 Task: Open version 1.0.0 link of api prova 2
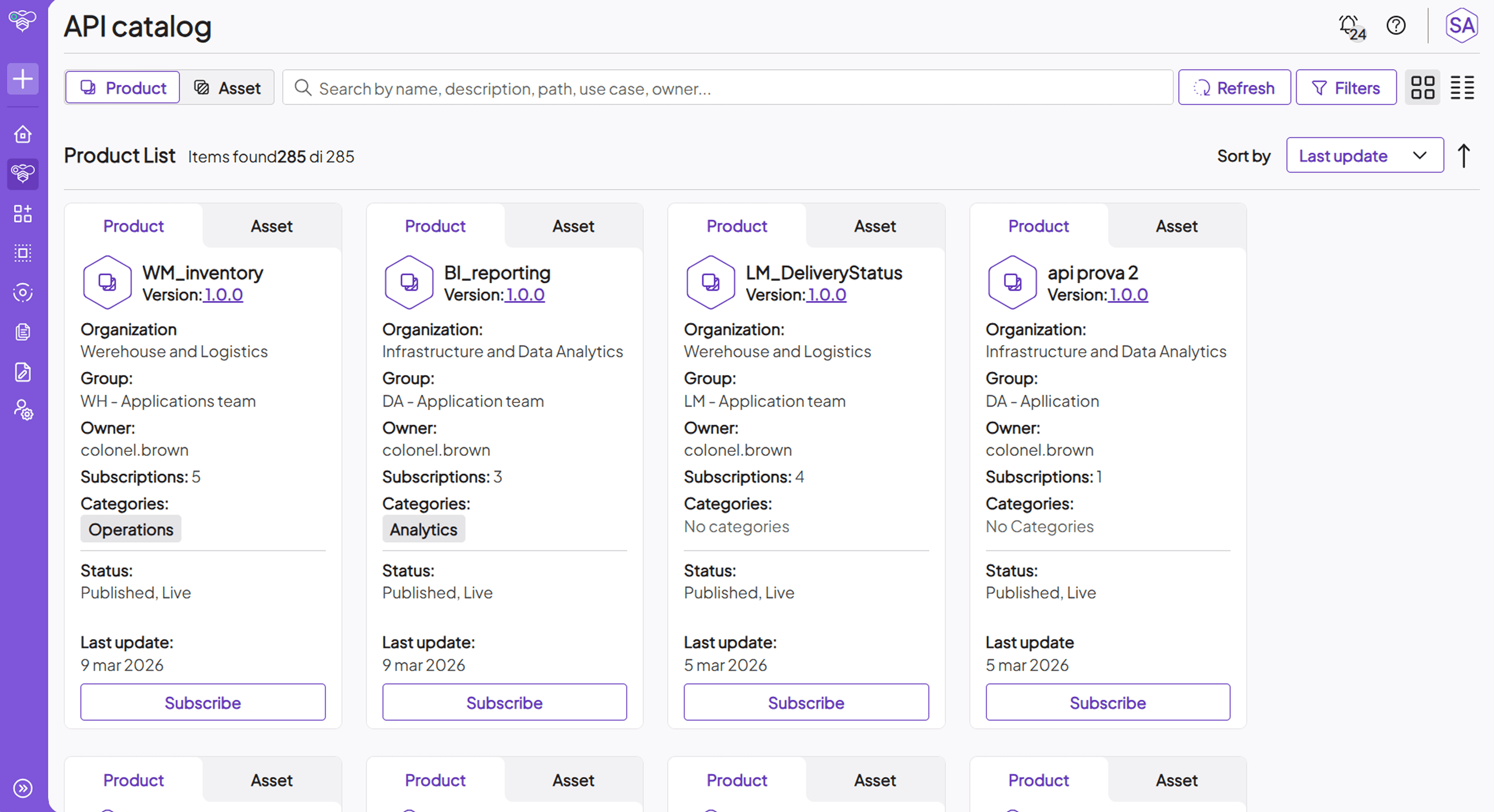point(1128,294)
